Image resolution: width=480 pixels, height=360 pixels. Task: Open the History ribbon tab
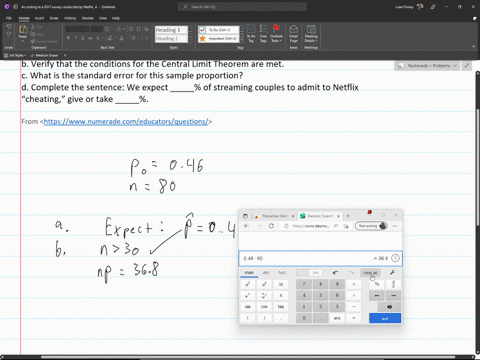70,18
